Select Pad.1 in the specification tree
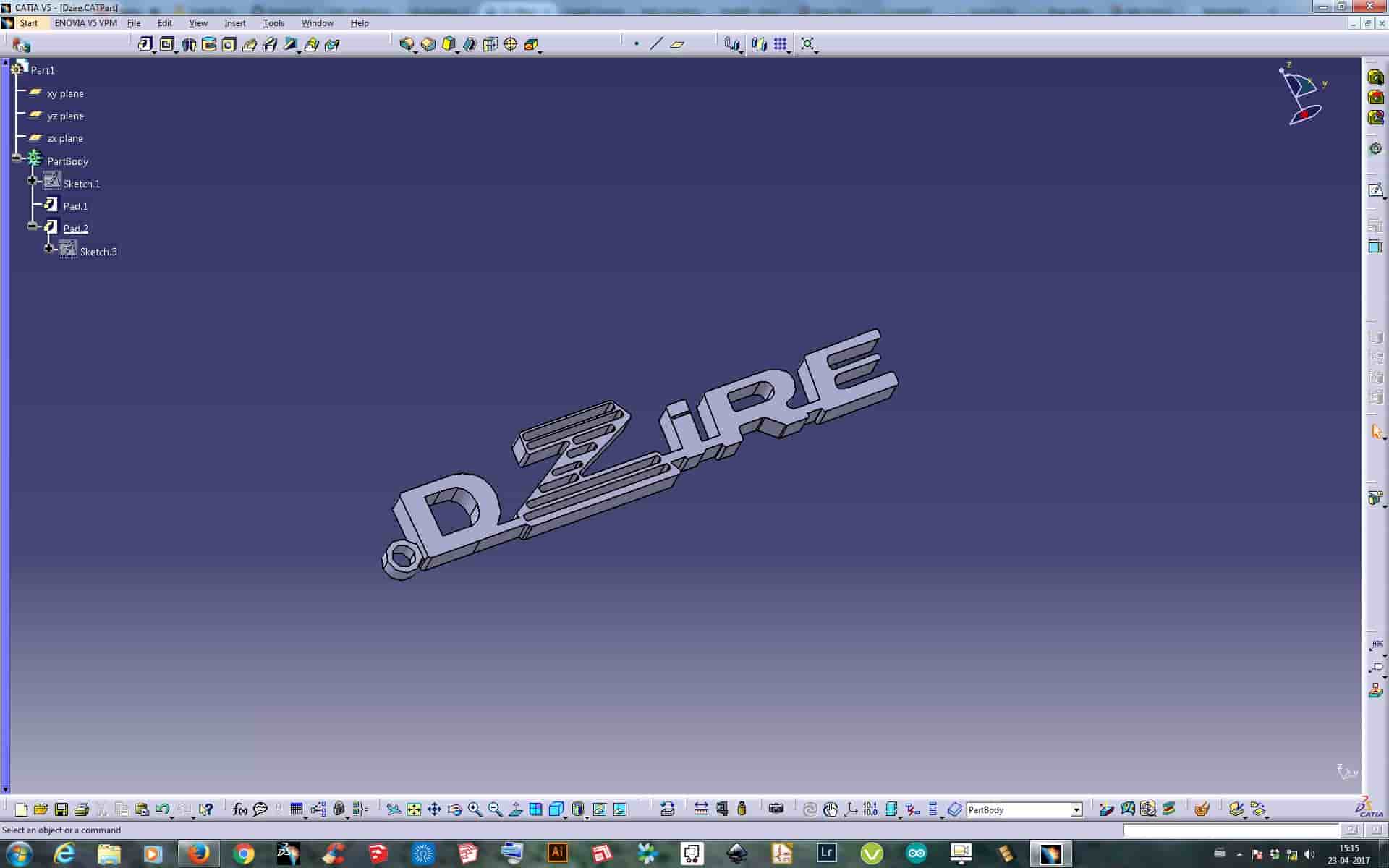Image resolution: width=1389 pixels, height=868 pixels. [75, 206]
